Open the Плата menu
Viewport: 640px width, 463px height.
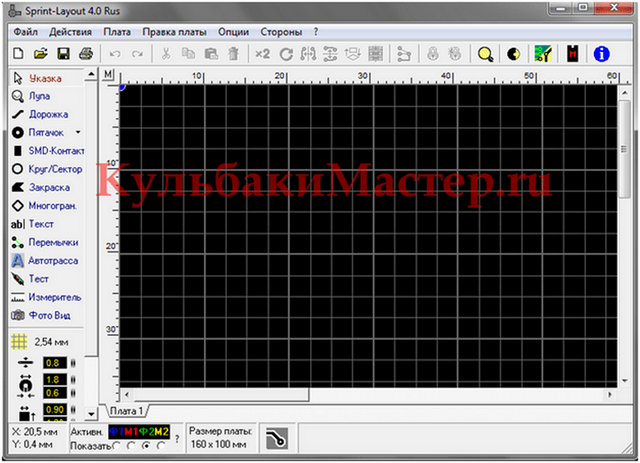pyautogui.click(x=117, y=32)
